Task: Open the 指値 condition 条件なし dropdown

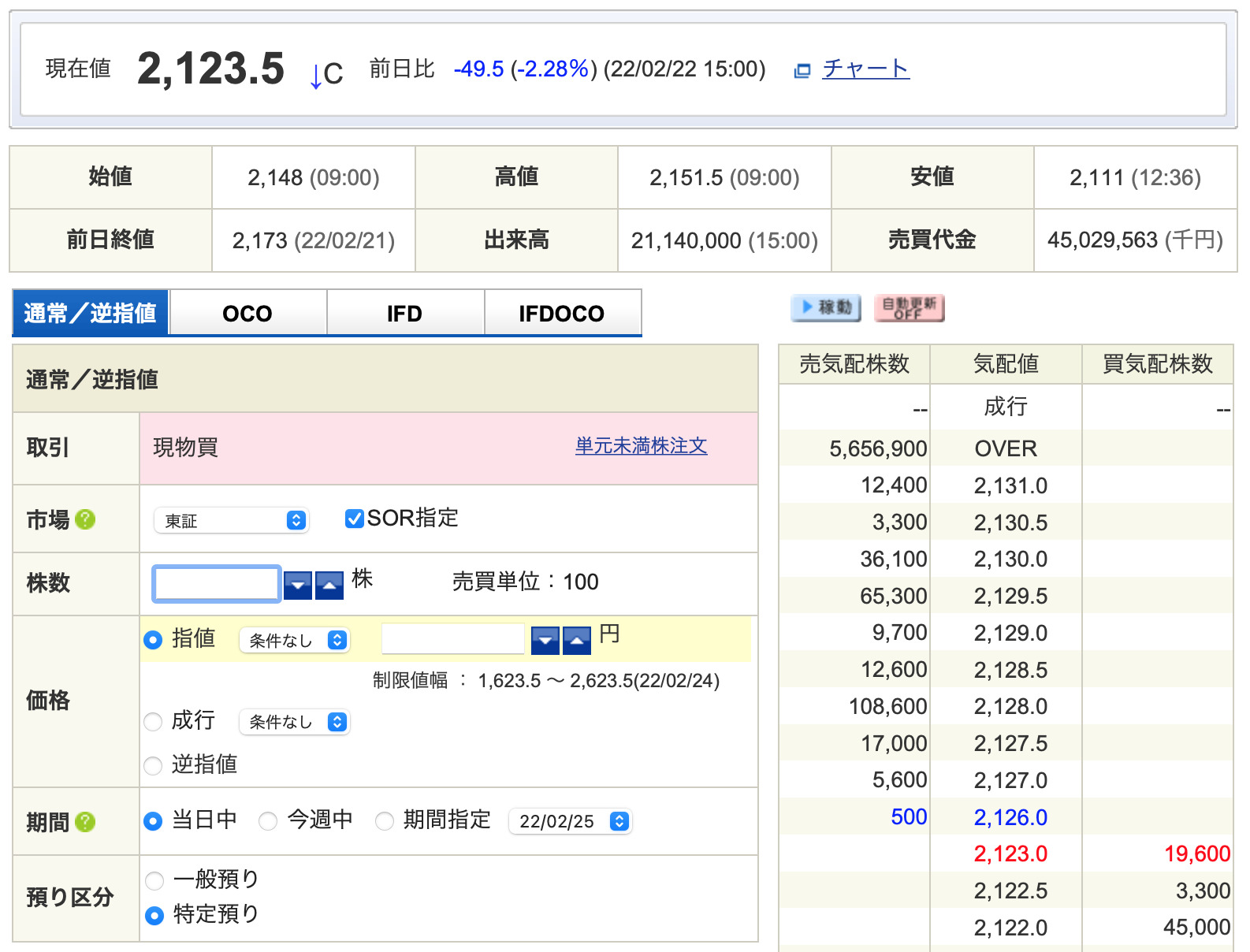Action: [294, 641]
